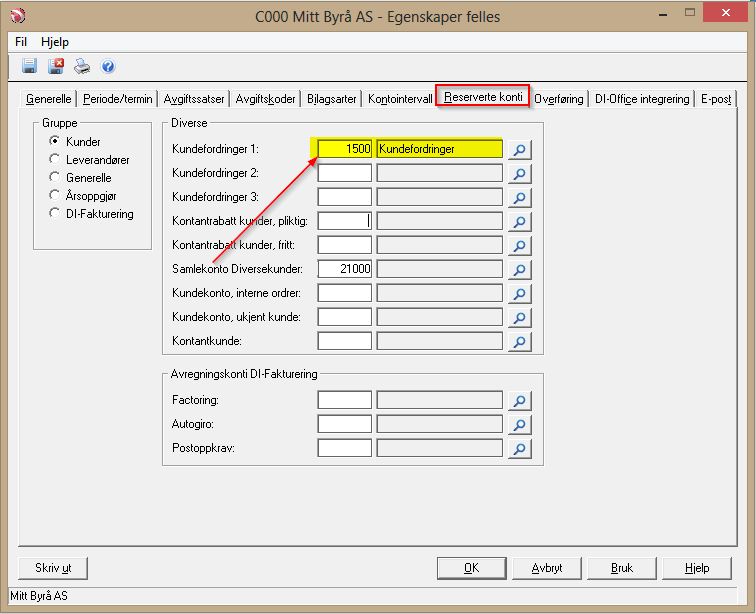Click the Kontantrabatt kunder, pliktig number field
This screenshot has height=614, width=756.
345,221
